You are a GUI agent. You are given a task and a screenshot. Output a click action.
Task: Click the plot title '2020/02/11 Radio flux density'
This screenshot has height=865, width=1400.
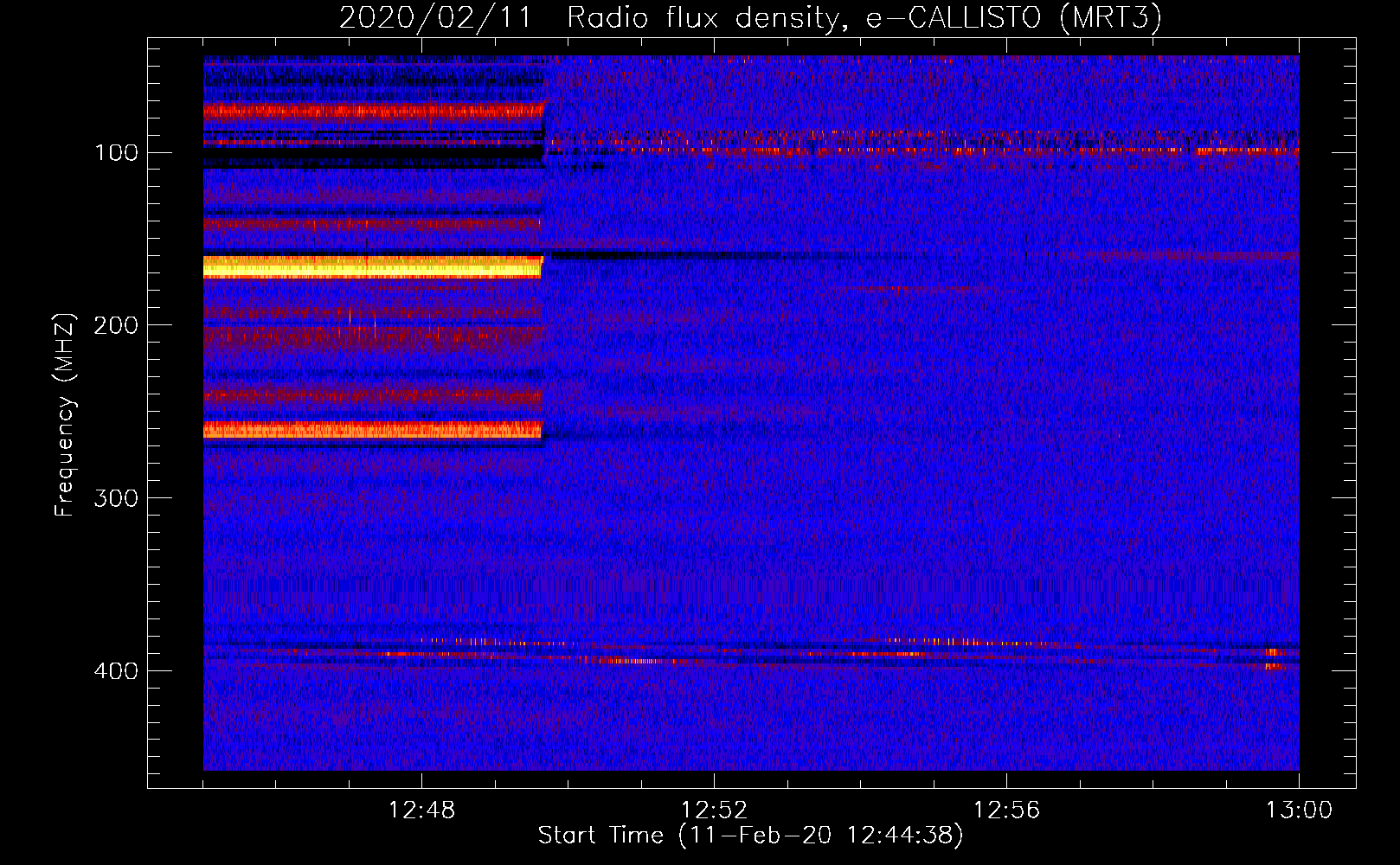589,18
